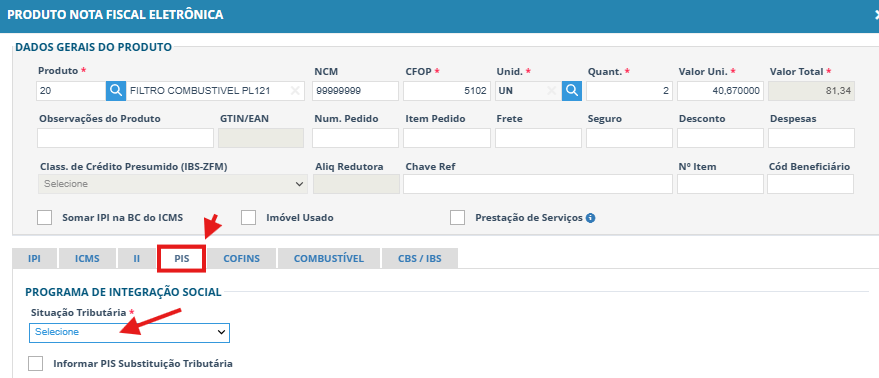Check the Prestação de Serviços box
879x378 pixels.
[457, 218]
